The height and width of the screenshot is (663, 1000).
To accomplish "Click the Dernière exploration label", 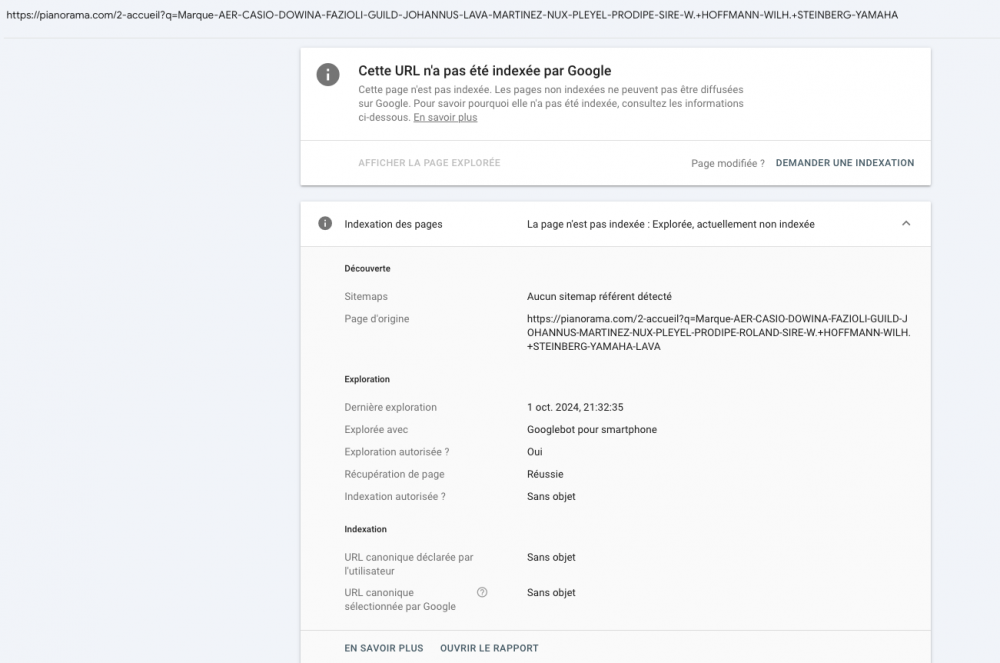I will pyautogui.click(x=390, y=407).
